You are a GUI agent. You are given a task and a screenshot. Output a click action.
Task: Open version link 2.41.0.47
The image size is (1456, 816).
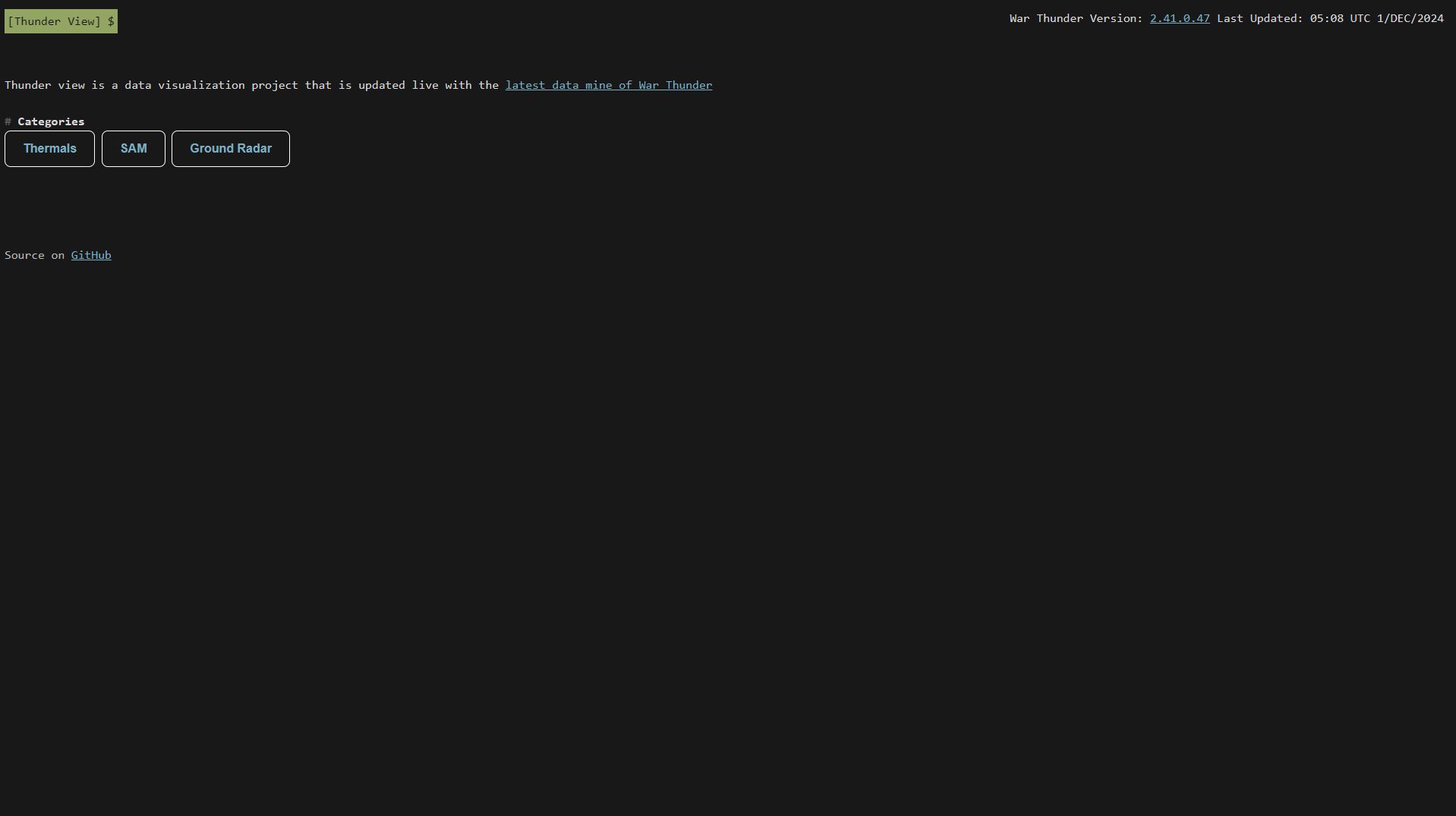pyautogui.click(x=1179, y=18)
